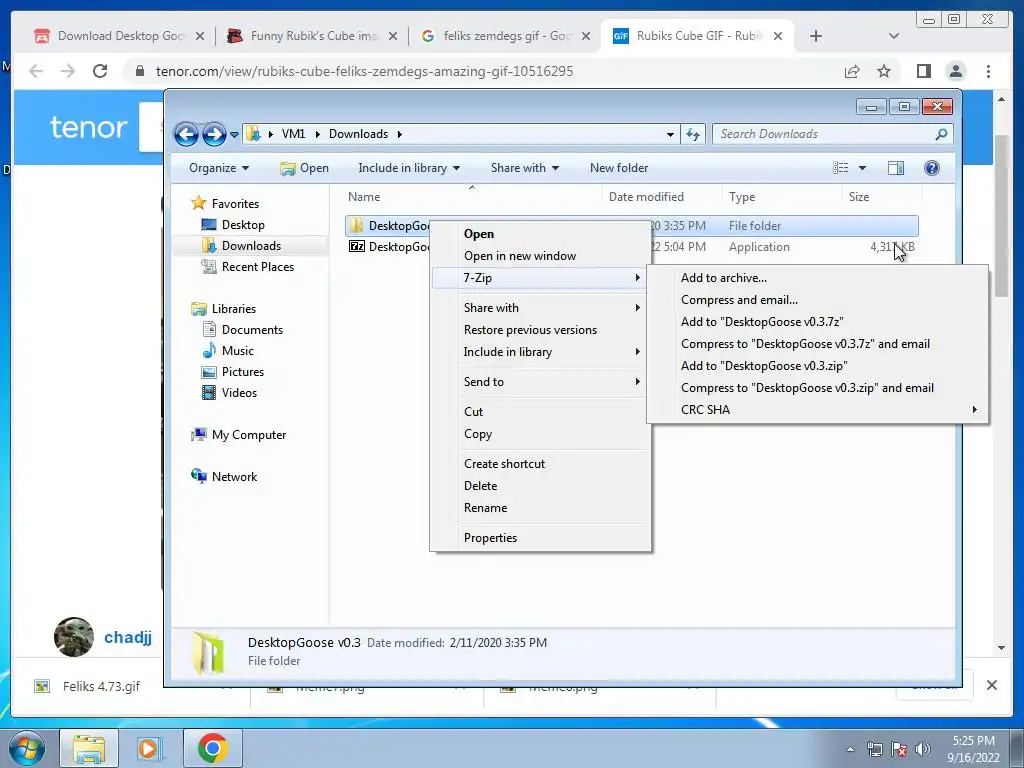Click the share page icon in Chrome
The height and width of the screenshot is (768, 1024).
click(x=852, y=71)
